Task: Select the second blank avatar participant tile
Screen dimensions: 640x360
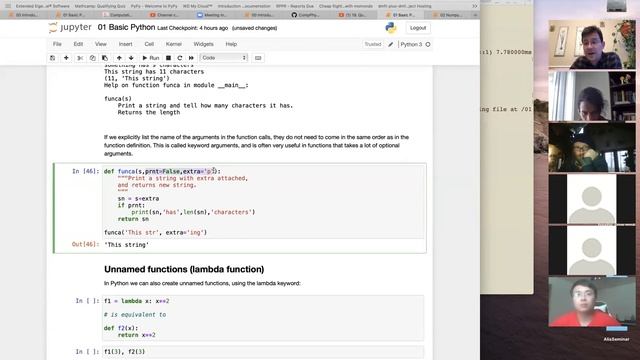Action: pyautogui.click(x=592, y=250)
